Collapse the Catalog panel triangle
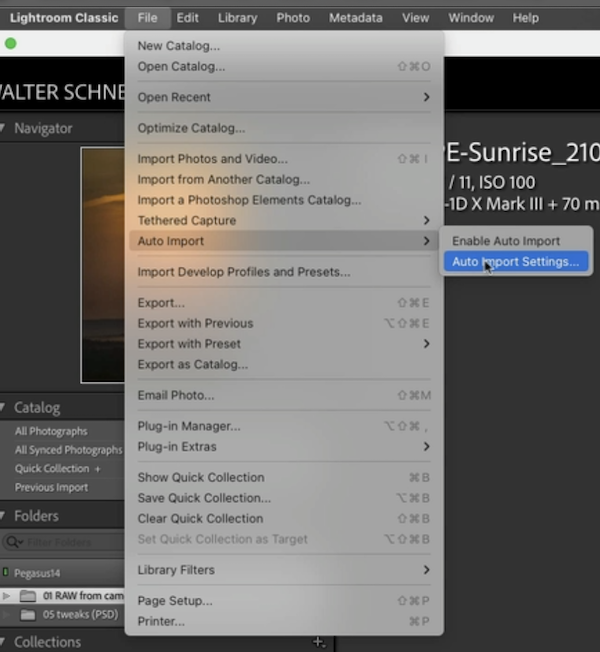The image size is (600, 652). point(5,408)
